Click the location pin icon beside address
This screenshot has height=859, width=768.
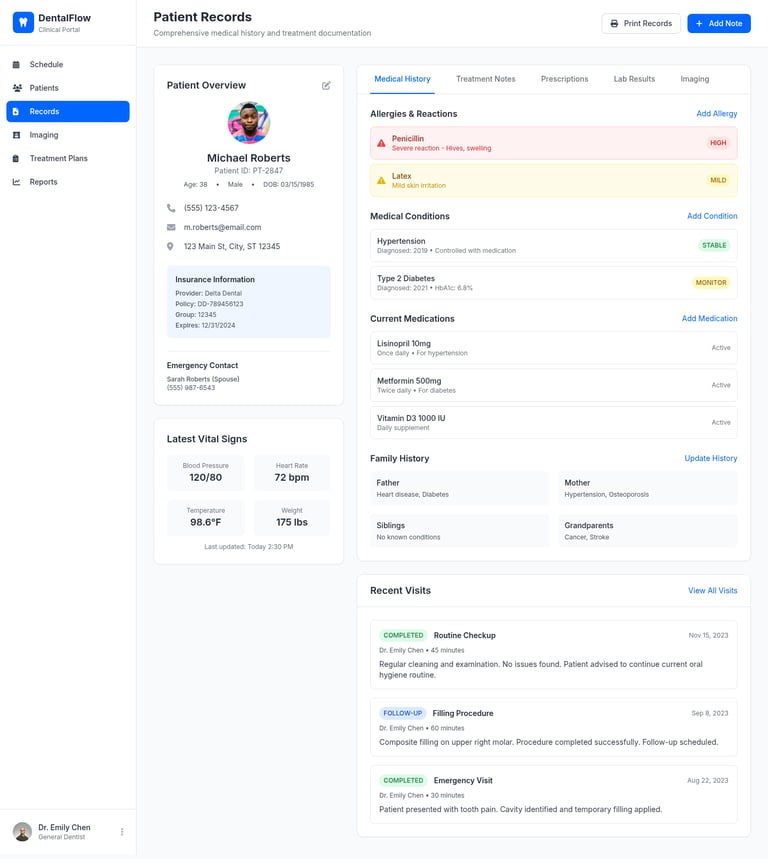170,247
